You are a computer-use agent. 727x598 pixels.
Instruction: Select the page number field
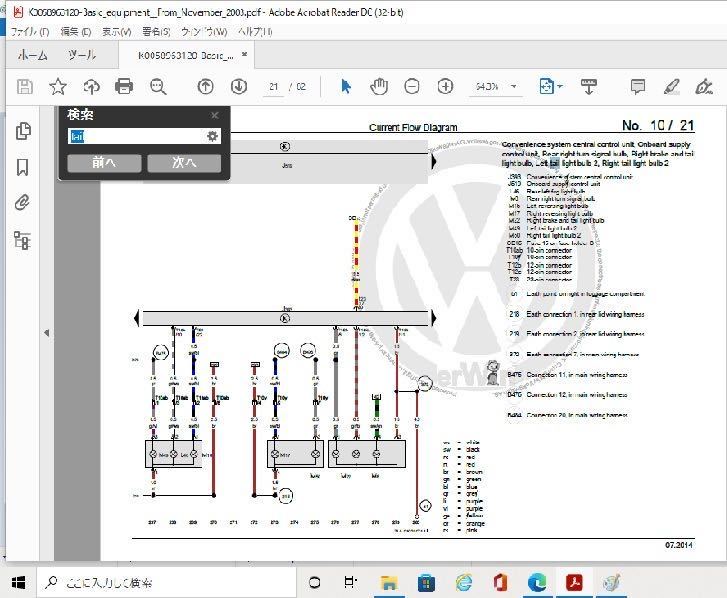[x=274, y=87]
